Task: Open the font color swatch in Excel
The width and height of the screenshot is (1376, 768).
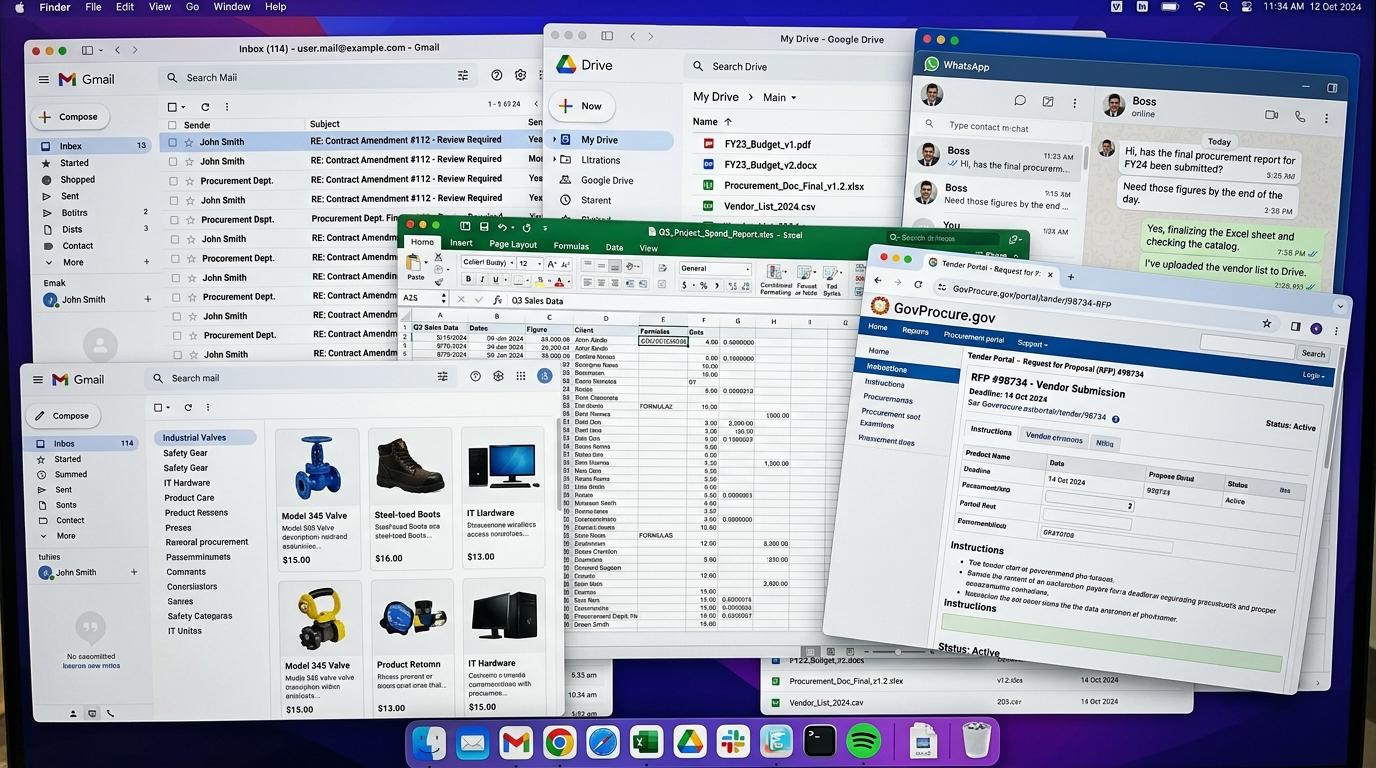Action: coord(560,281)
